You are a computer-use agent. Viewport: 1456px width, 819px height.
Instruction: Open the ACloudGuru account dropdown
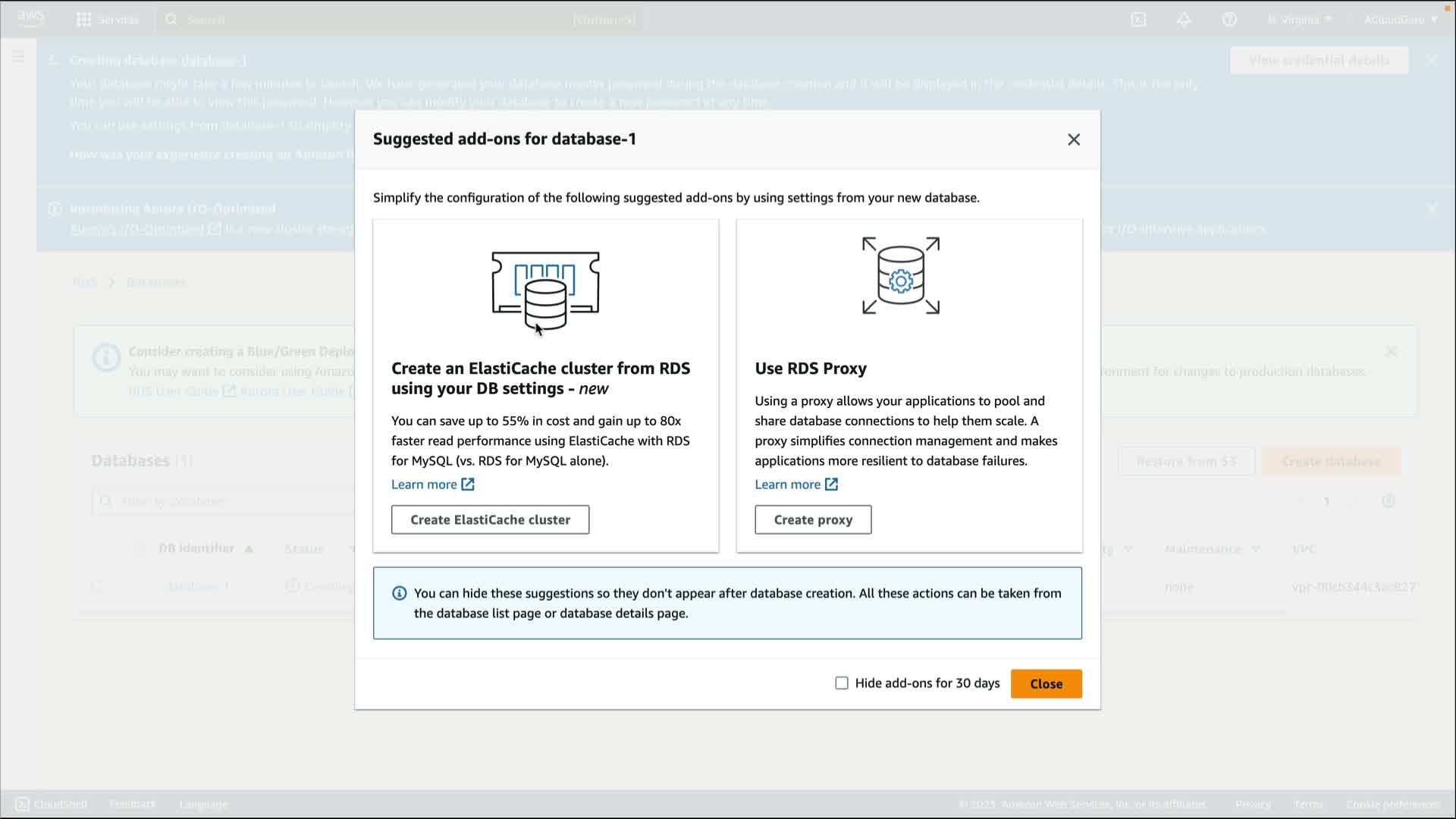(x=1400, y=20)
